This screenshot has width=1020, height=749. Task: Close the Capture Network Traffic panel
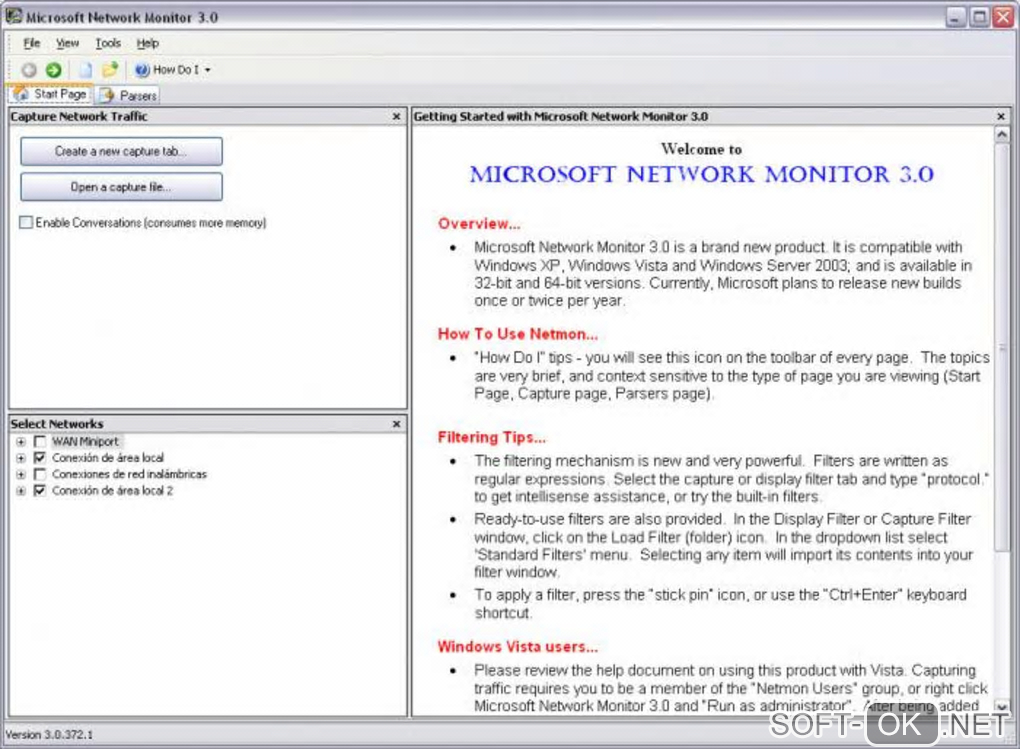tap(396, 116)
